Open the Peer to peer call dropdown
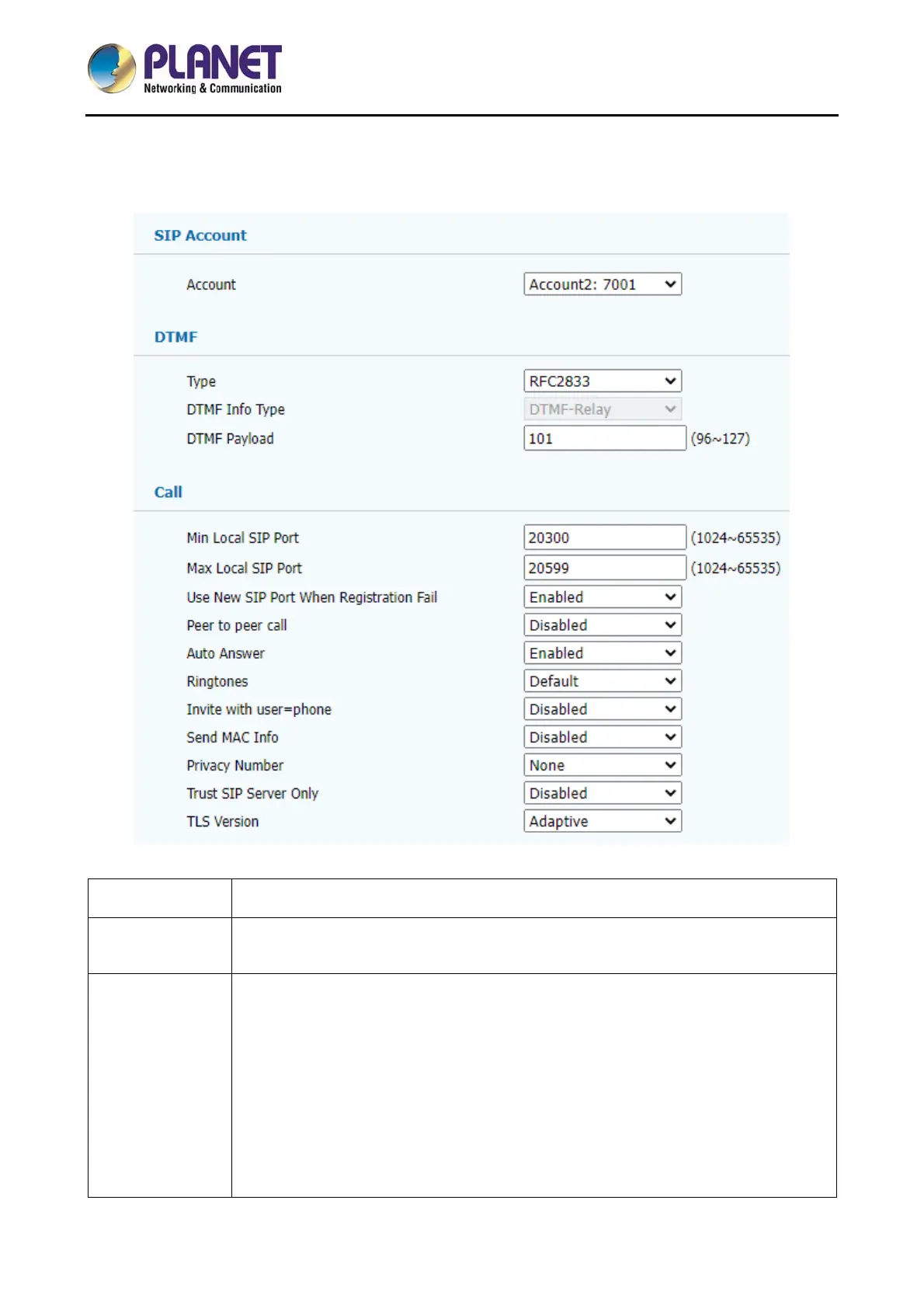 603,625
